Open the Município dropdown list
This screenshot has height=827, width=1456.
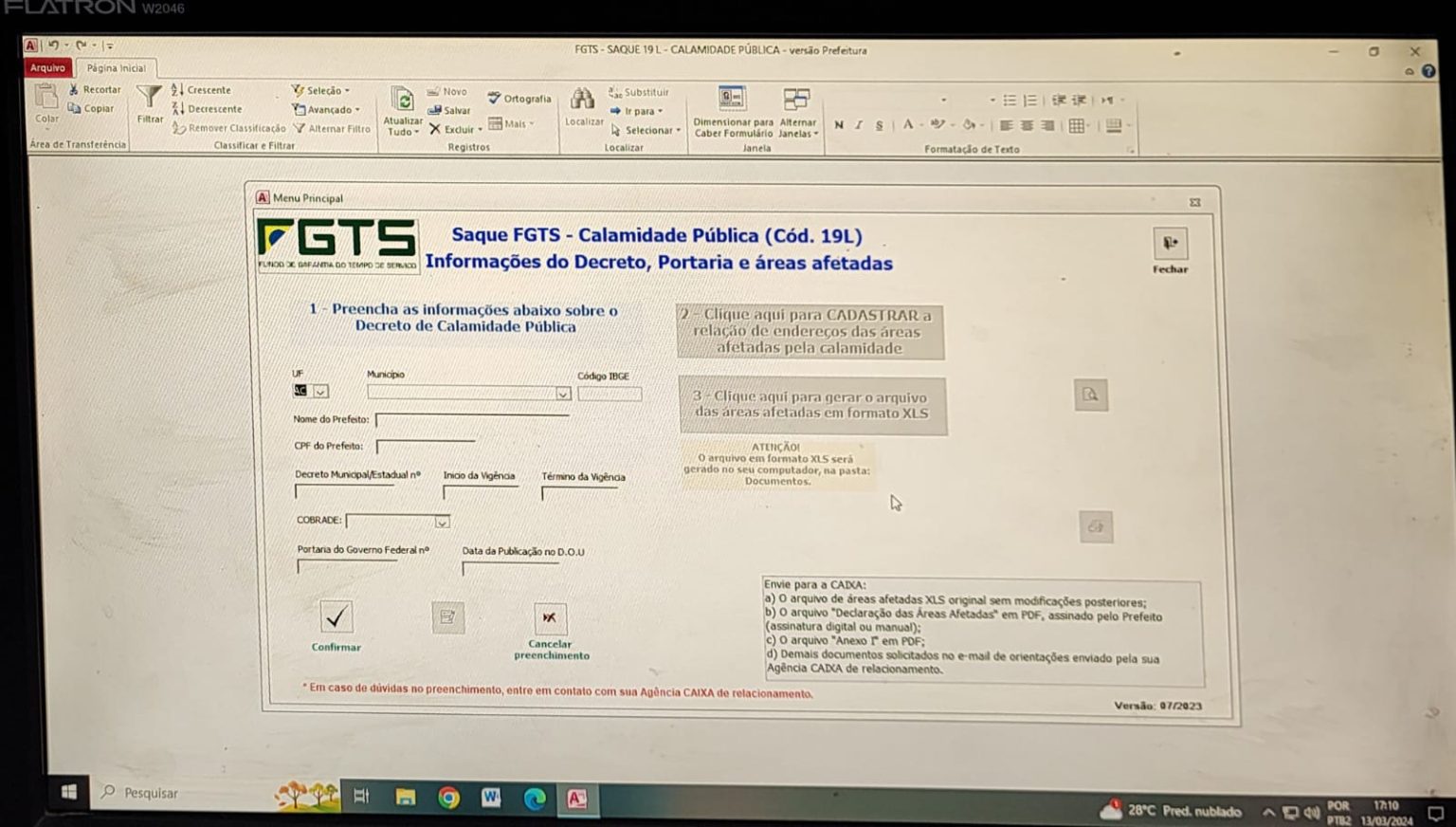[x=562, y=394]
